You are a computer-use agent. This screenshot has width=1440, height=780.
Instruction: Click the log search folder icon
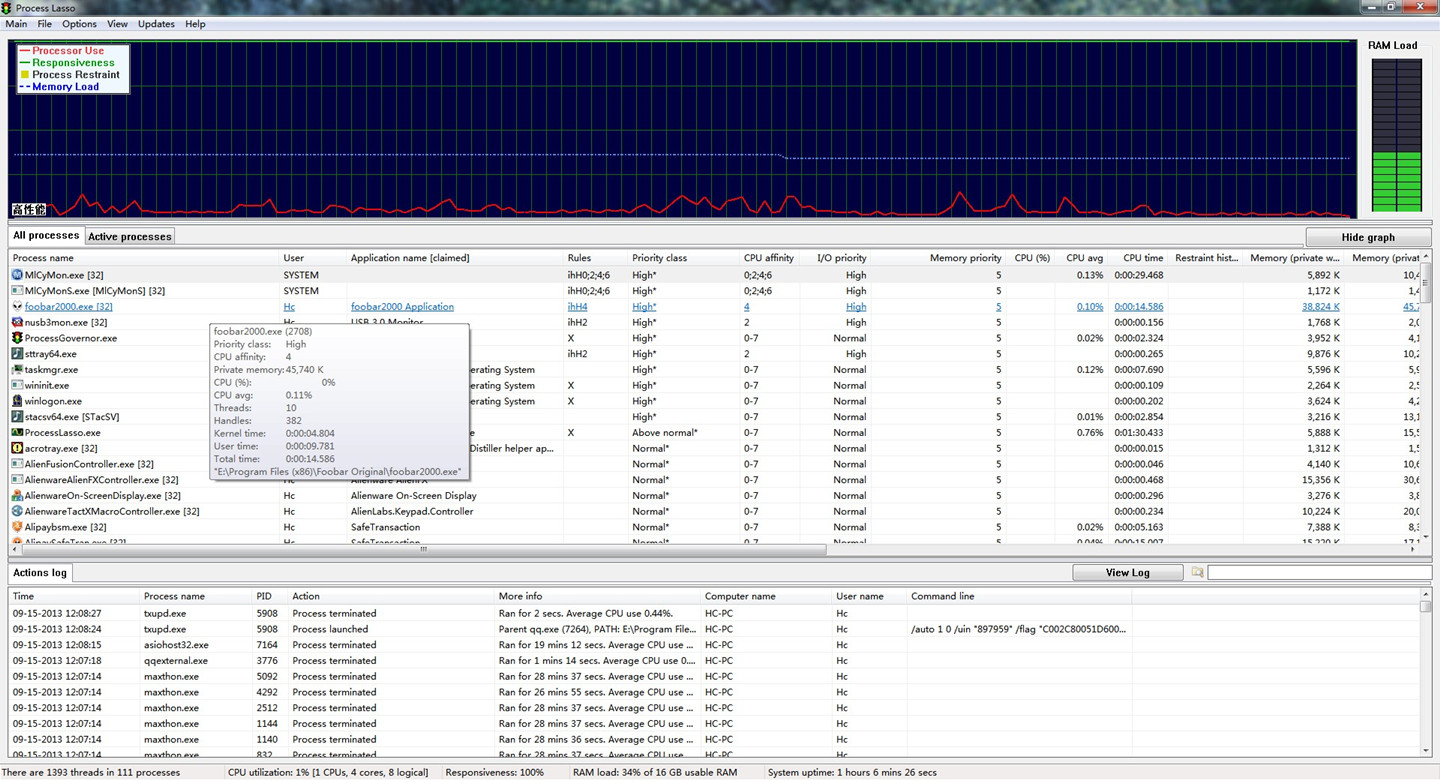1197,573
